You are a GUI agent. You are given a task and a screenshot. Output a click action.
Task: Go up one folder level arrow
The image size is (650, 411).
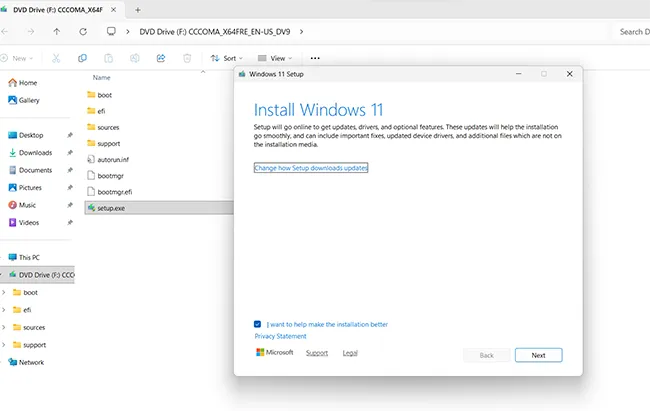point(57,32)
